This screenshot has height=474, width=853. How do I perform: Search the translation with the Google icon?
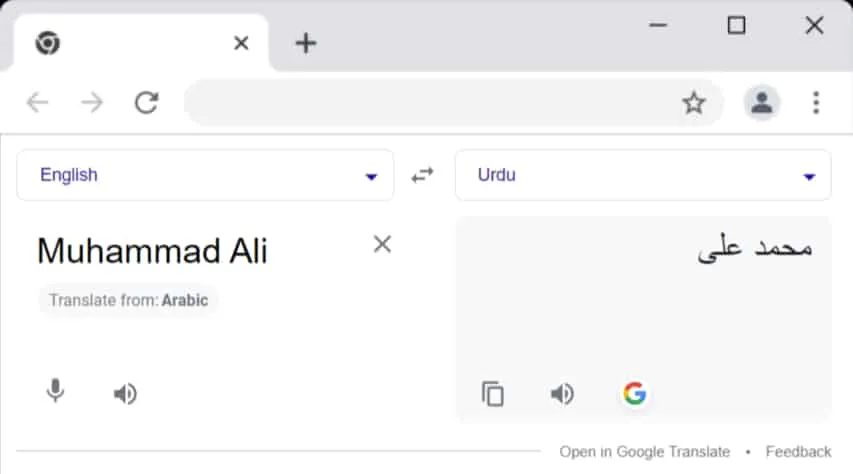pyautogui.click(x=634, y=393)
